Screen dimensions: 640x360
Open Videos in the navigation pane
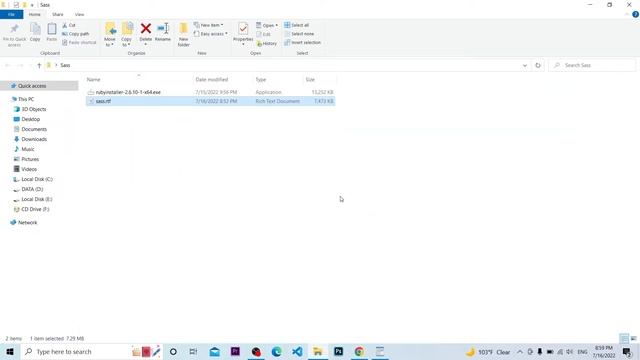pyautogui.click(x=29, y=169)
